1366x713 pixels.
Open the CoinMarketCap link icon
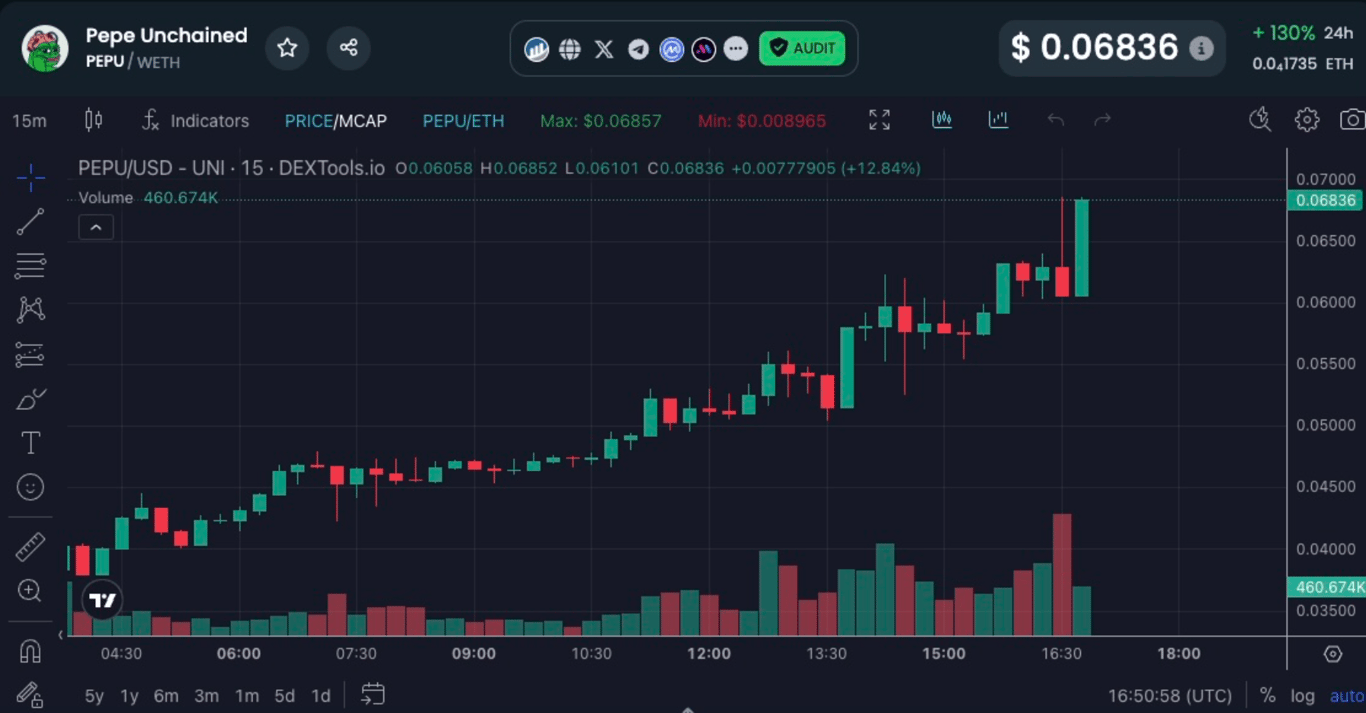tap(671, 49)
